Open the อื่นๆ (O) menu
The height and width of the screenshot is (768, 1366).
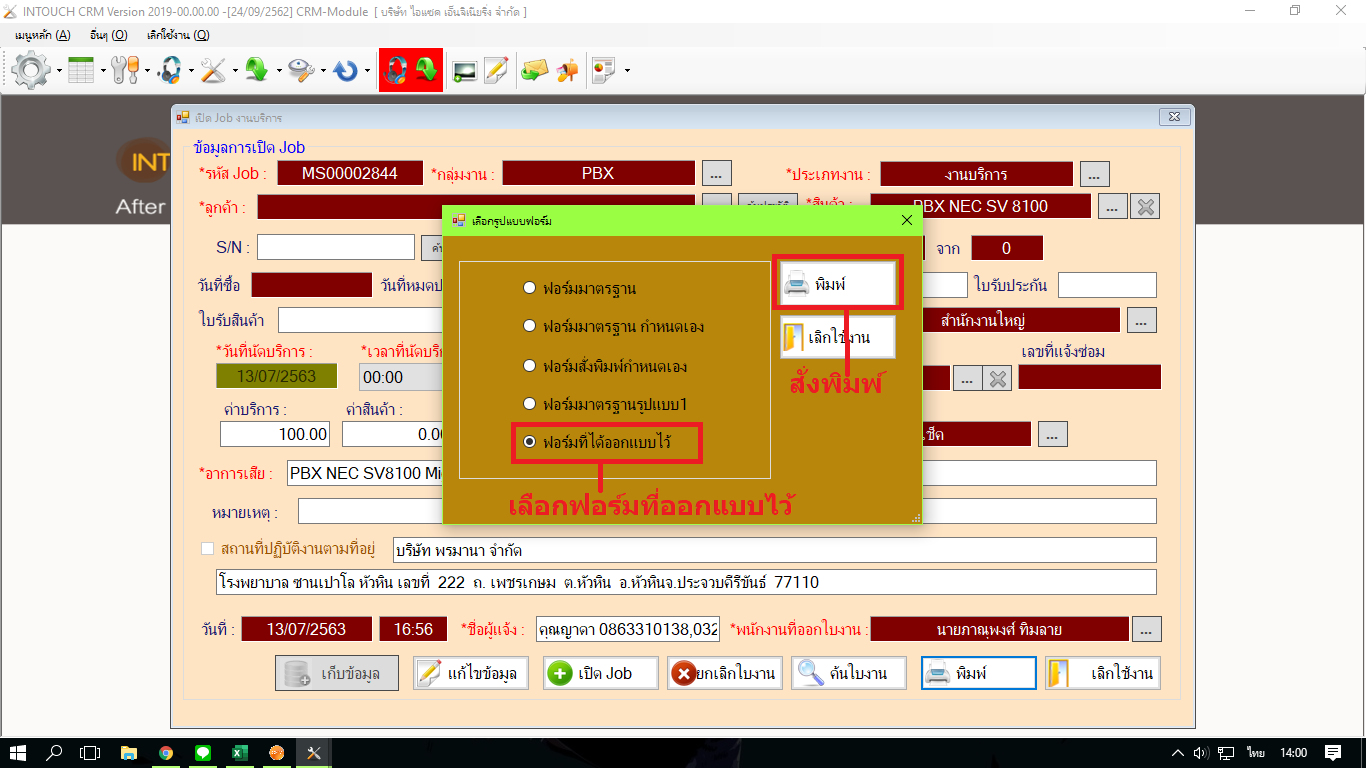(x=108, y=35)
